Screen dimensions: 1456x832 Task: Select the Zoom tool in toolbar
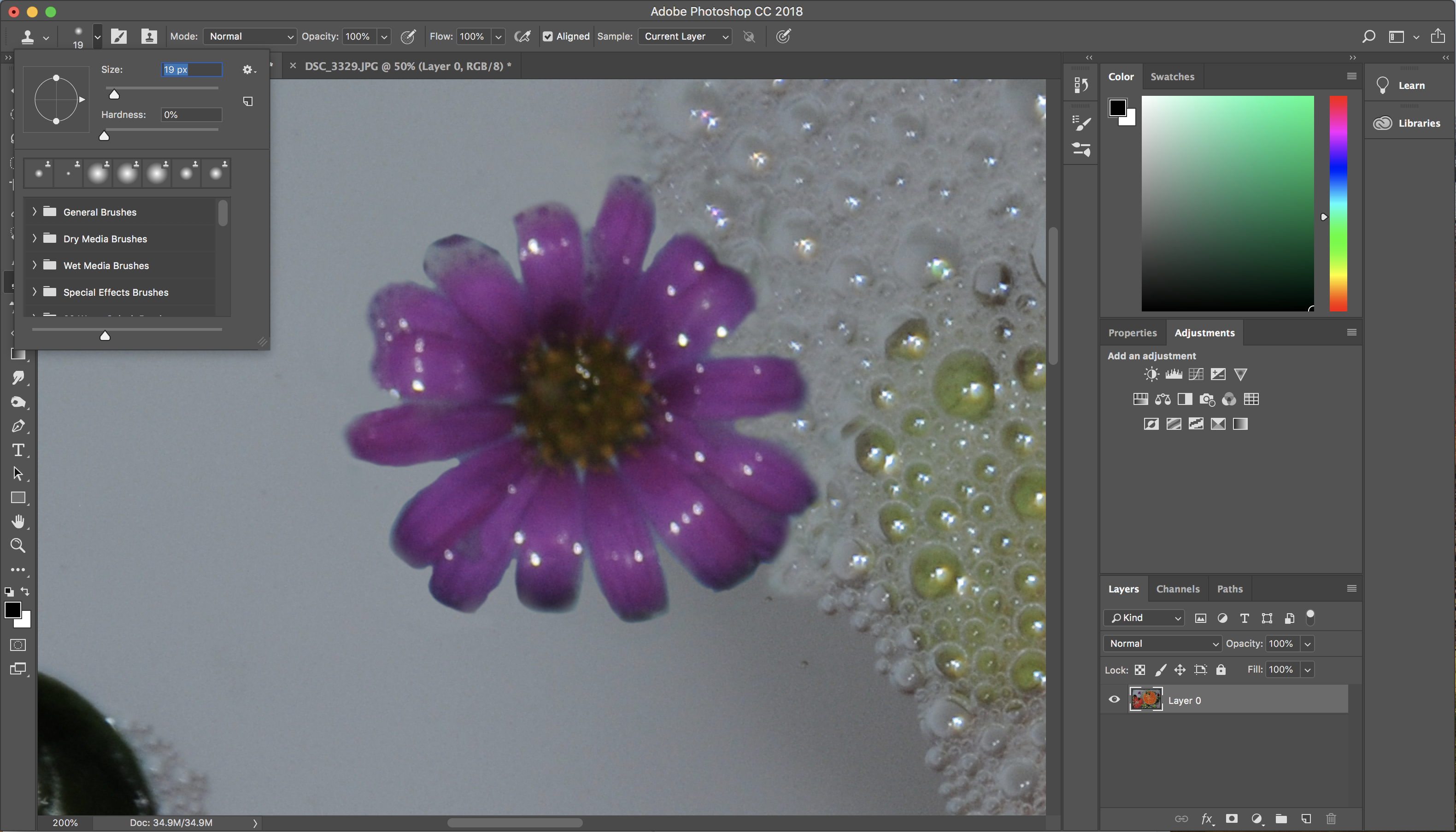[x=18, y=545]
